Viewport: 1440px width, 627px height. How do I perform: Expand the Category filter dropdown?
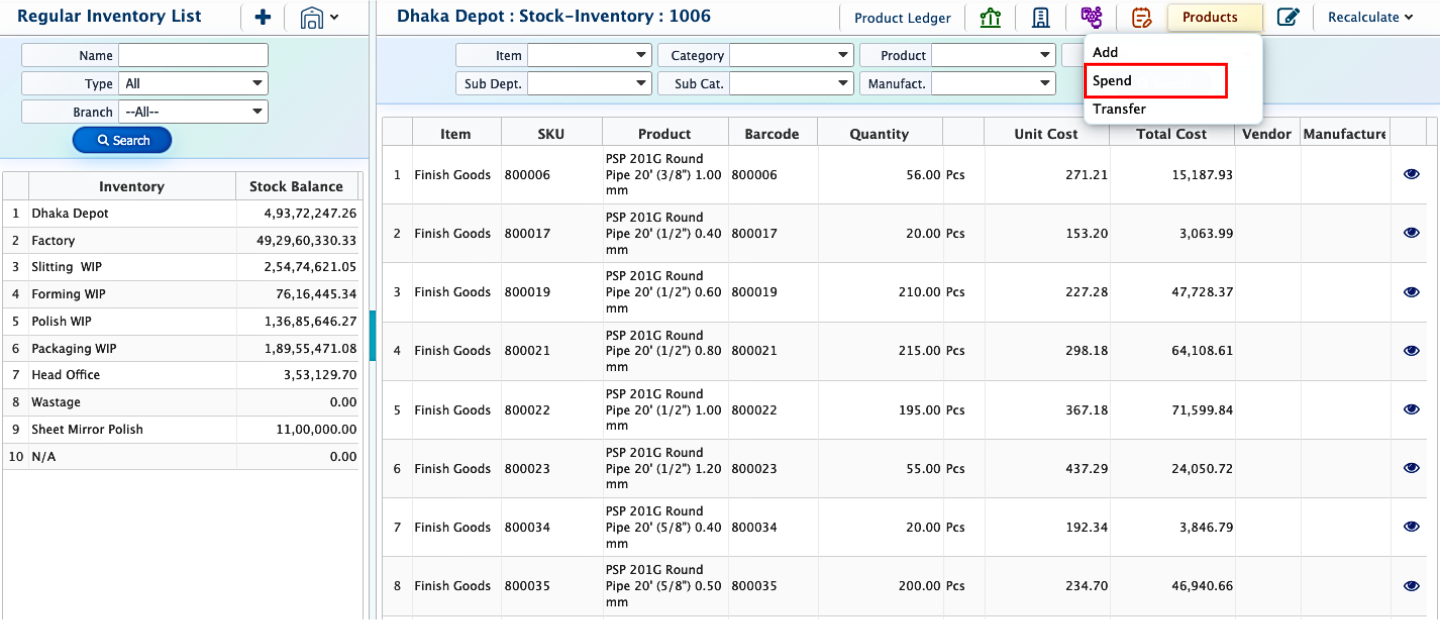pyautogui.click(x=791, y=56)
